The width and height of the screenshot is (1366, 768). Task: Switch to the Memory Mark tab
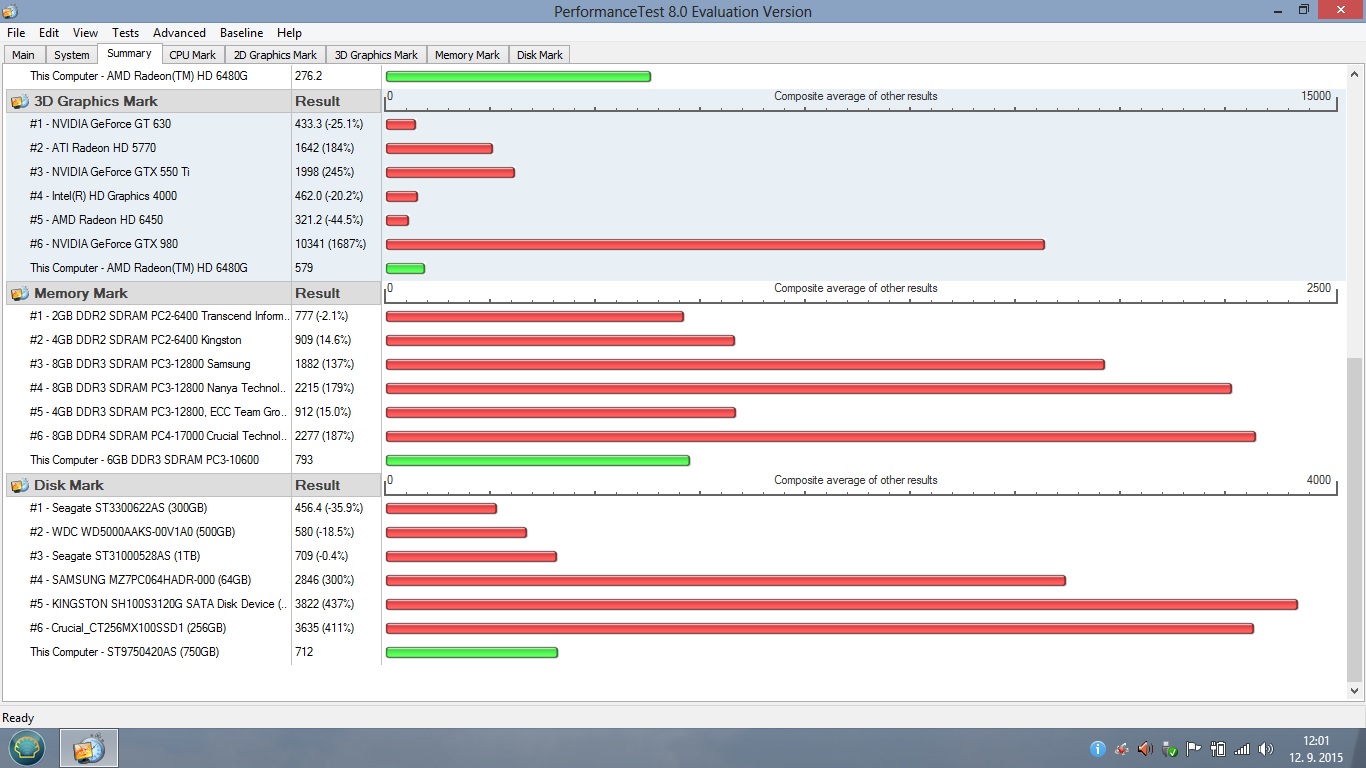(467, 55)
